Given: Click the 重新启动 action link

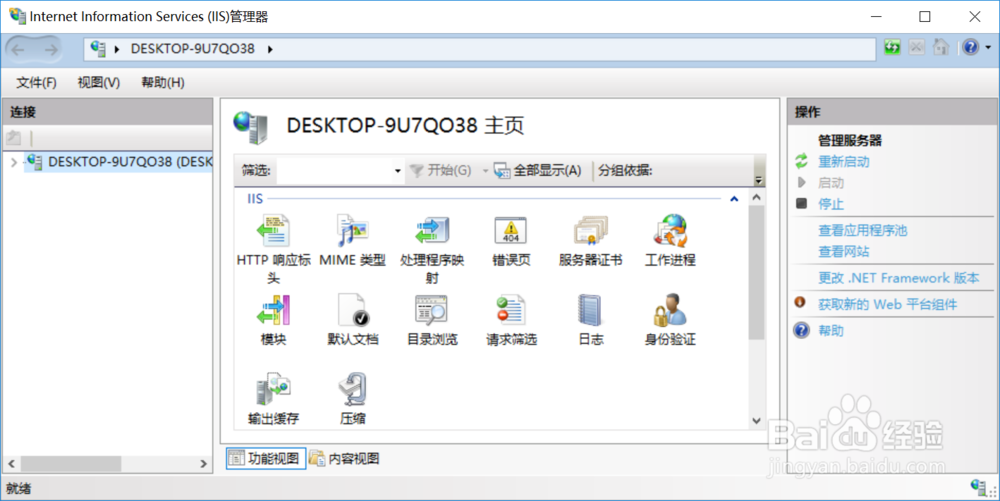Looking at the screenshot, I should 843,161.
